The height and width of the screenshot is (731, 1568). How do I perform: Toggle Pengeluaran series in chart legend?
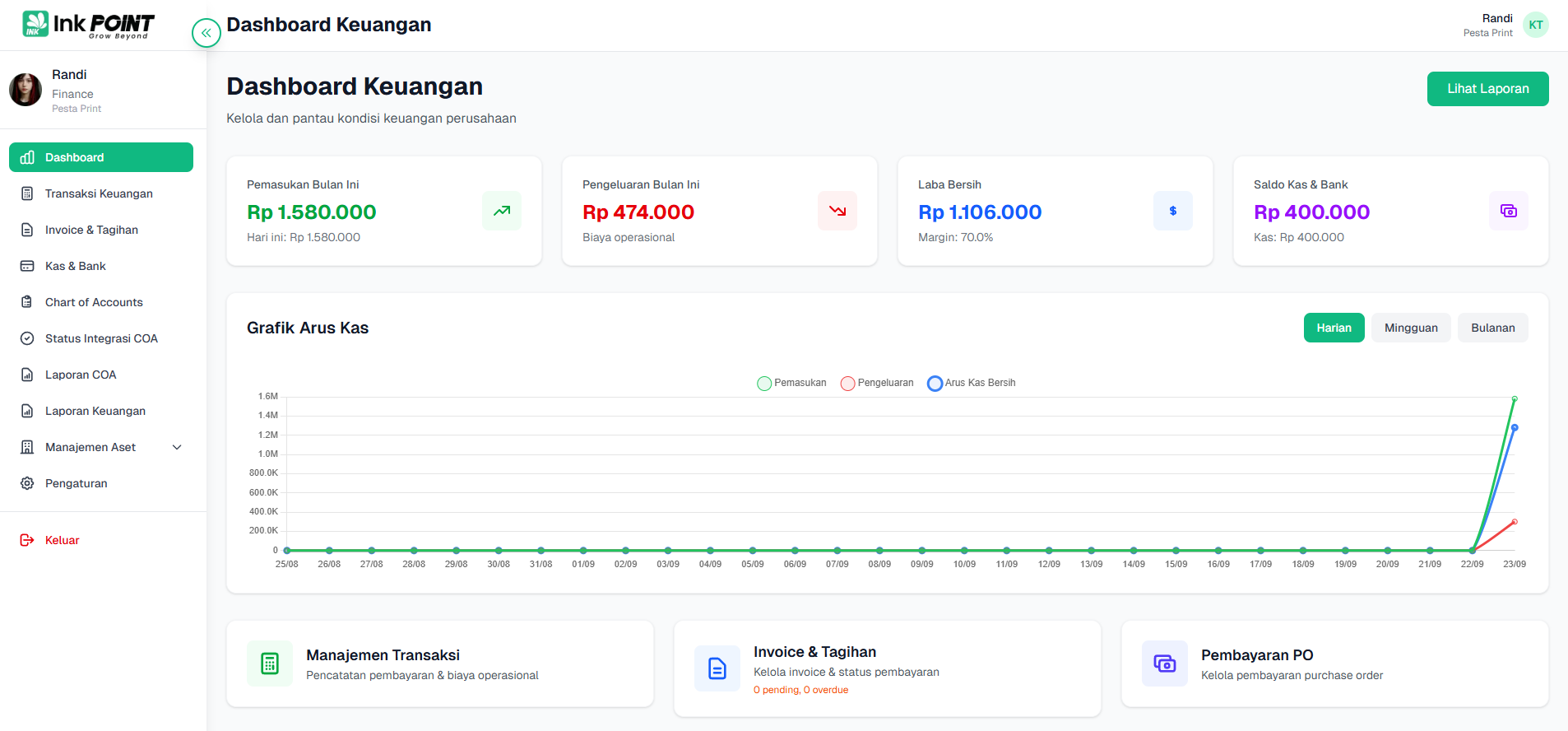[x=877, y=383]
